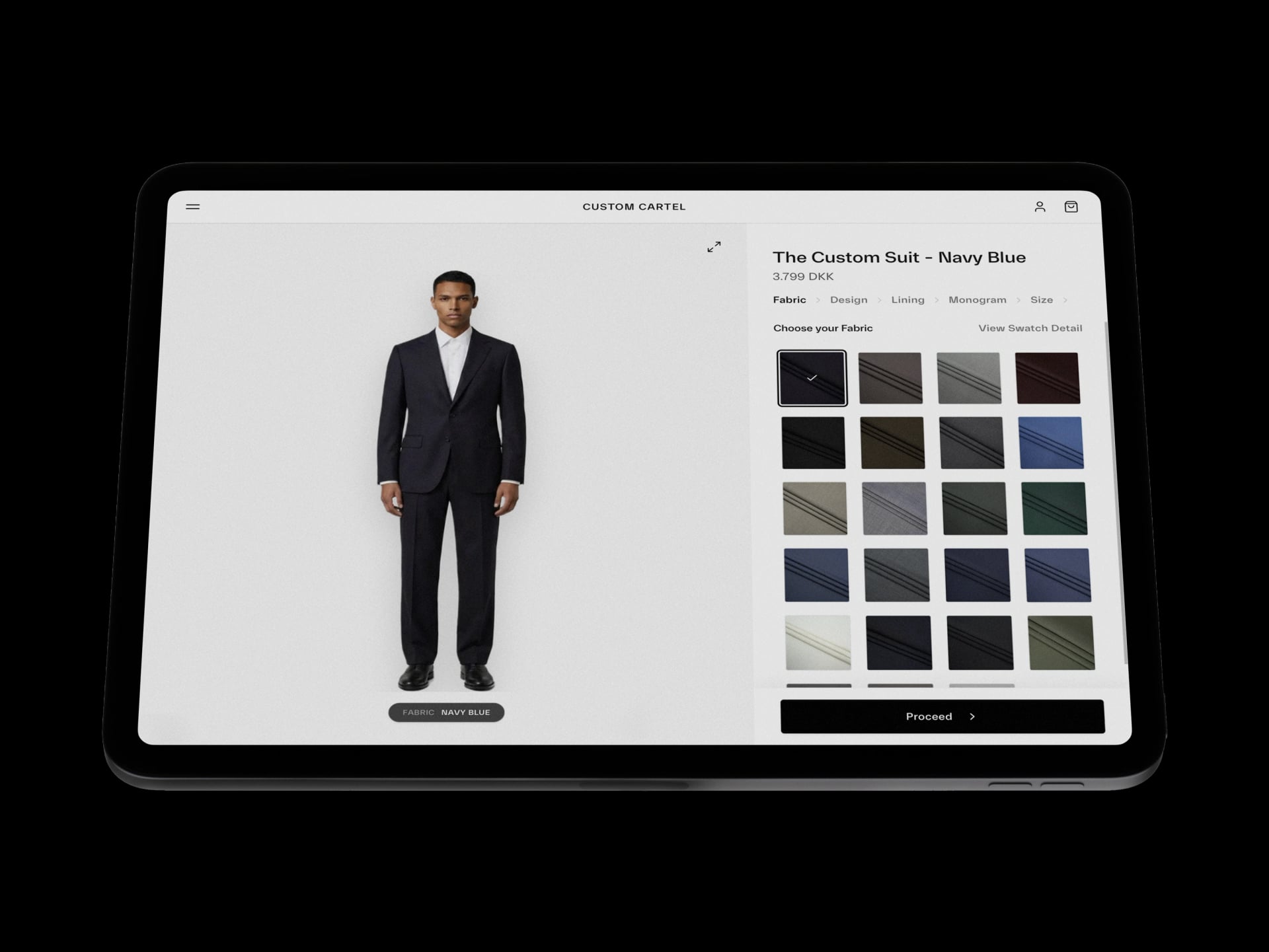Jump to the Size step
This screenshot has height=952, width=1269.
coord(1042,300)
